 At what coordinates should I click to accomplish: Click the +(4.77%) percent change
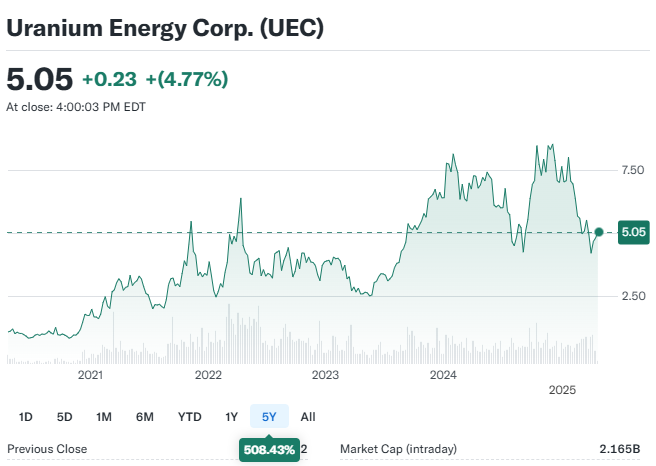point(188,78)
